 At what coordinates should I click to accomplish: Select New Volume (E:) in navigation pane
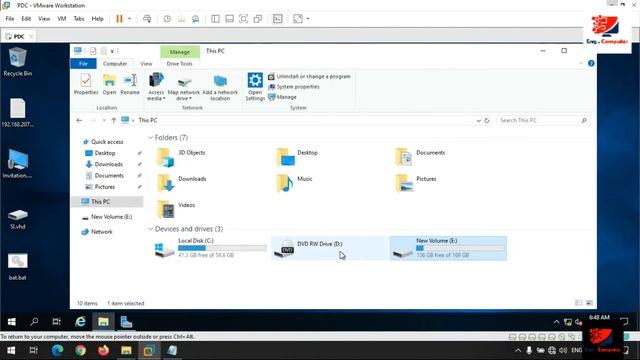pos(111,217)
